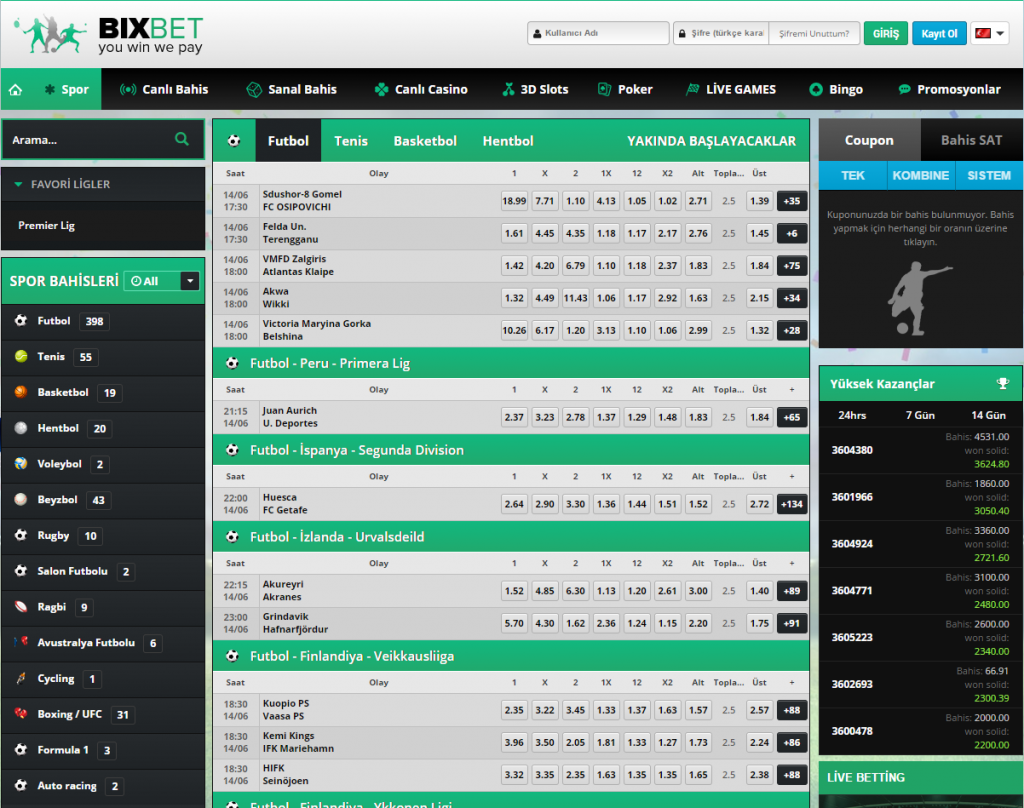1024x808 pixels.
Task: Click the Tenis ball icon in sidebar
Action: [x=21, y=356]
